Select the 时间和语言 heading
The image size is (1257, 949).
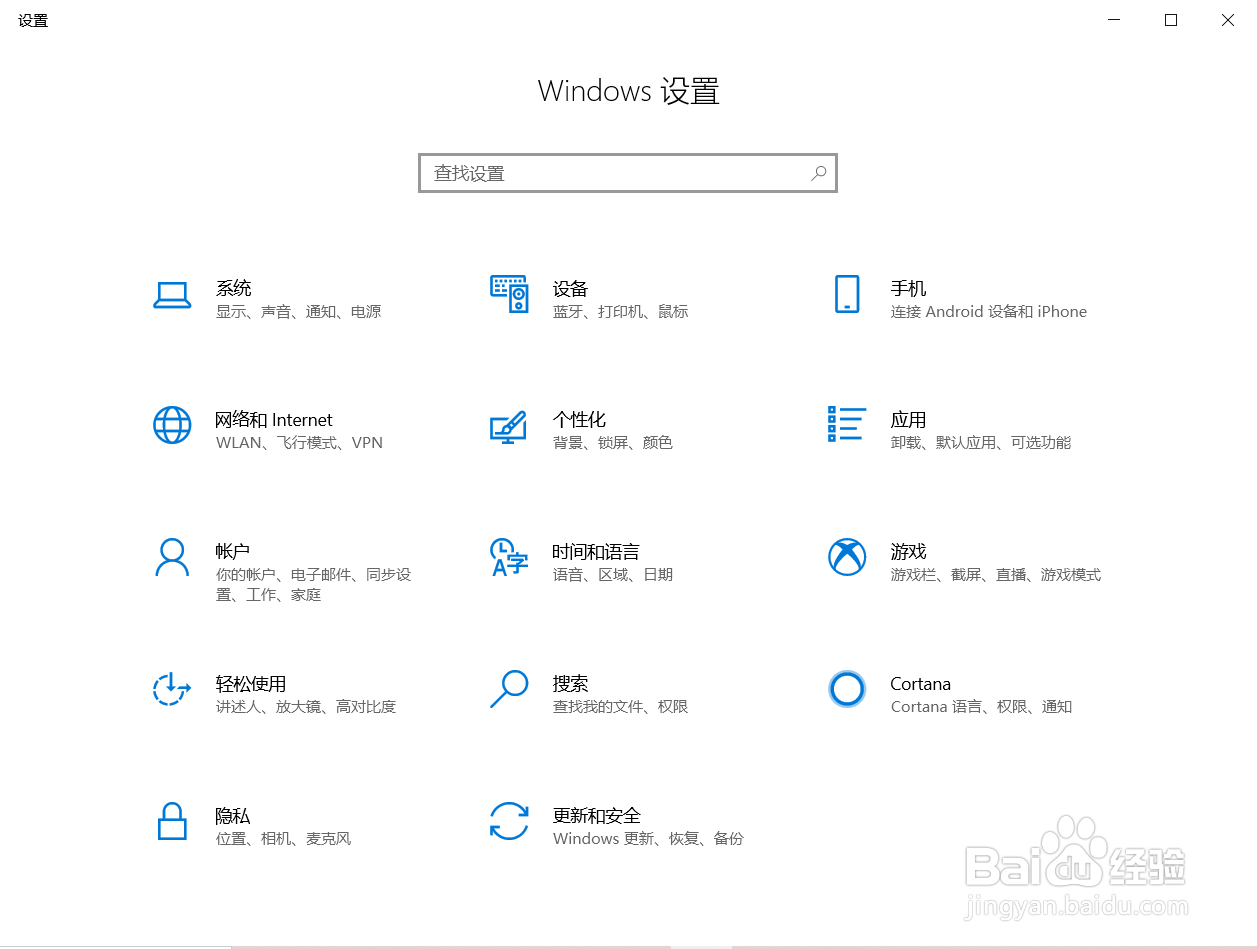point(596,551)
